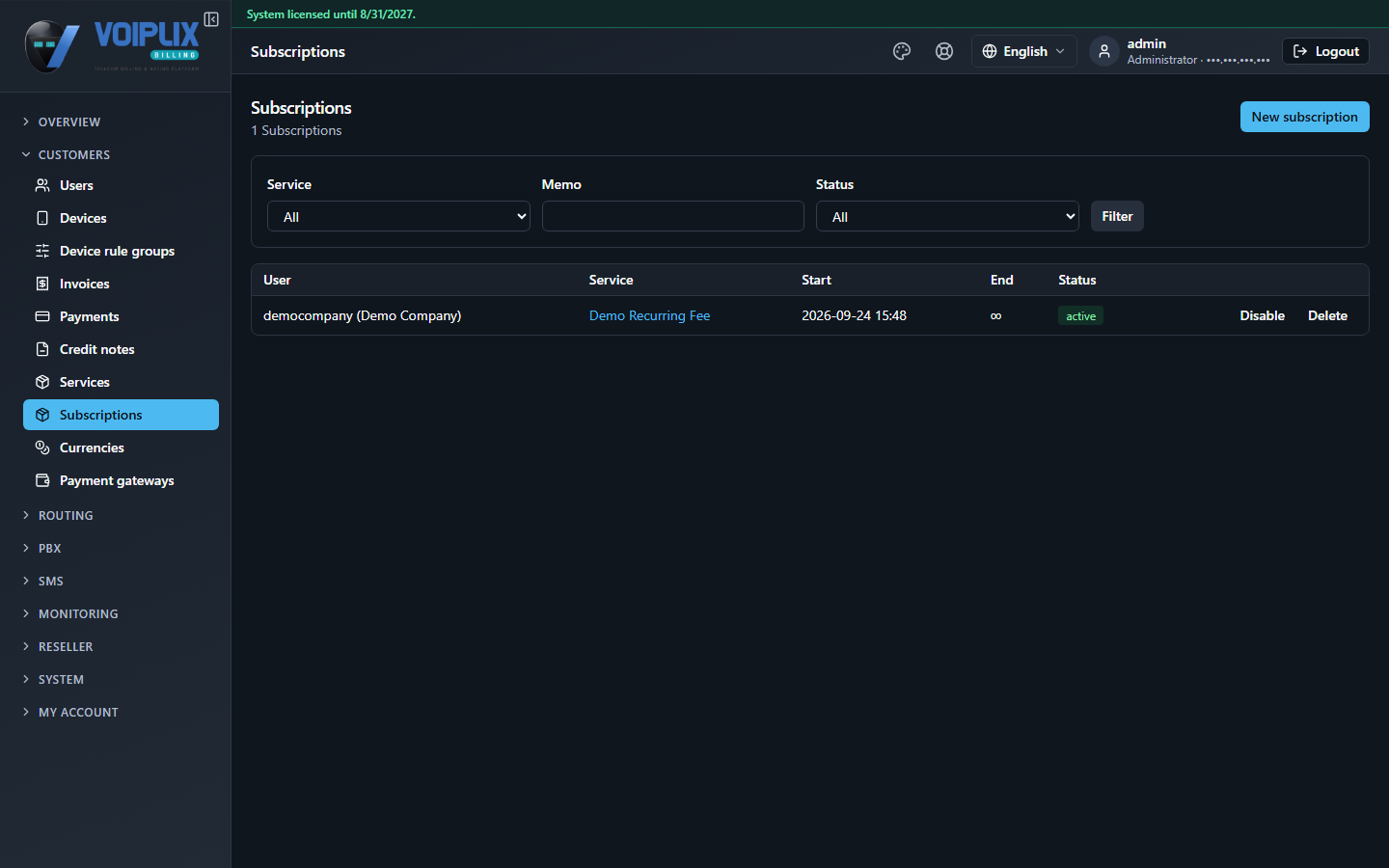
Task: Apply the Filter button
Action: (1117, 216)
